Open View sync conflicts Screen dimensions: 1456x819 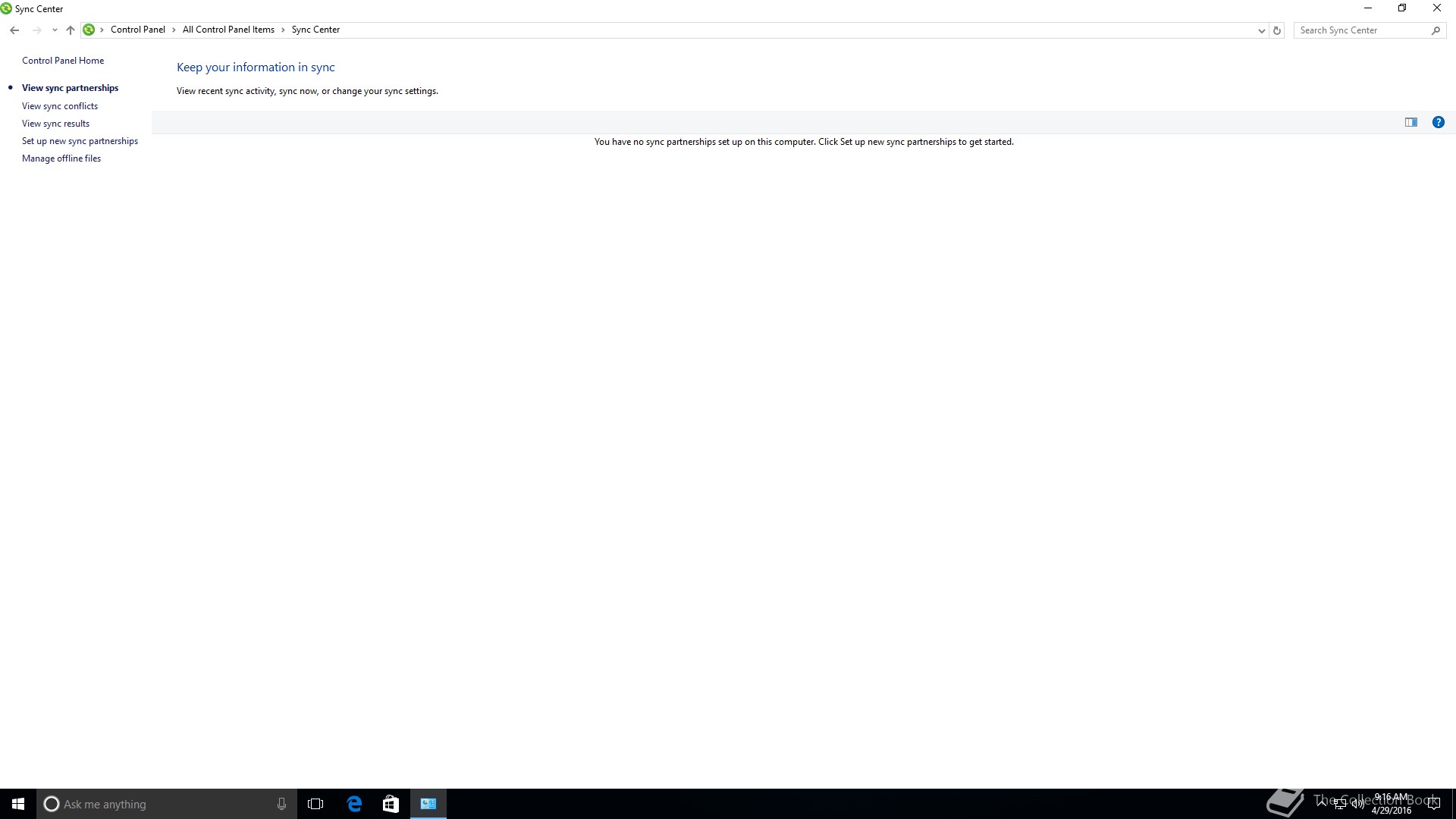click(60, 106)
